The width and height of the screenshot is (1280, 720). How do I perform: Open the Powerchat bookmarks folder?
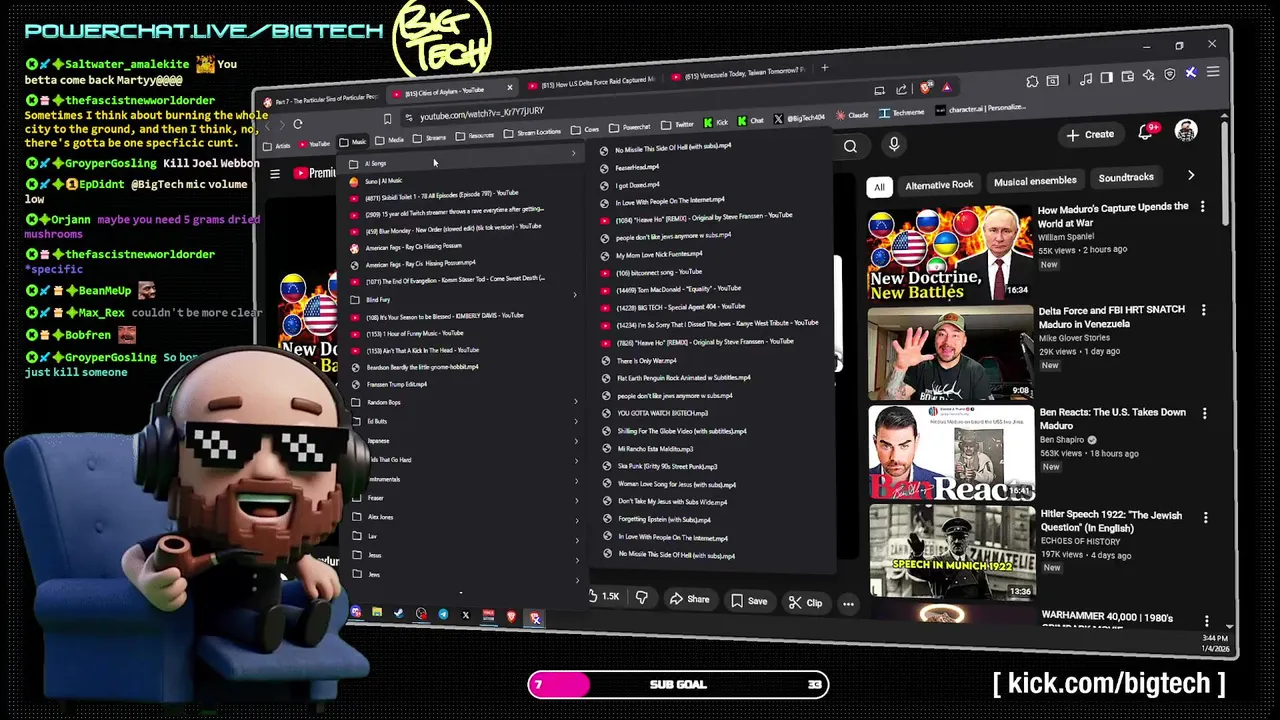point(630,128)
